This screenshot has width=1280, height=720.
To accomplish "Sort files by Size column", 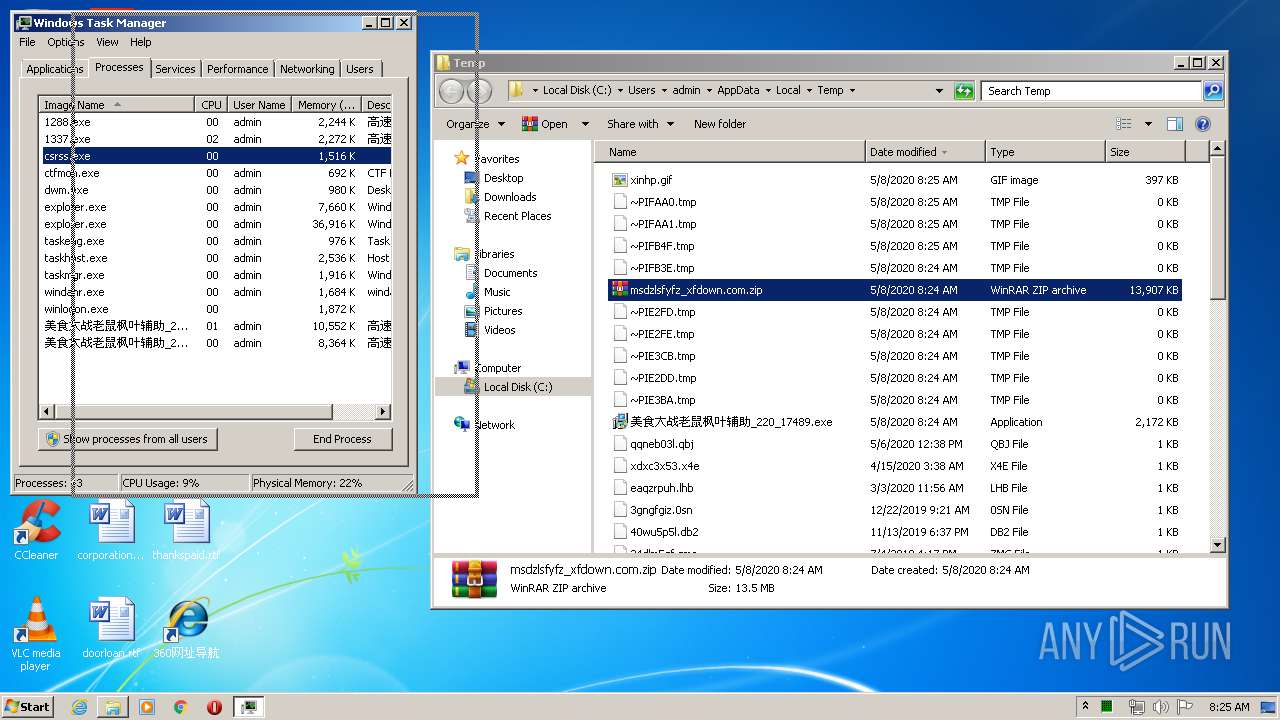I will pyautogui.click(x=1145, y=152).
